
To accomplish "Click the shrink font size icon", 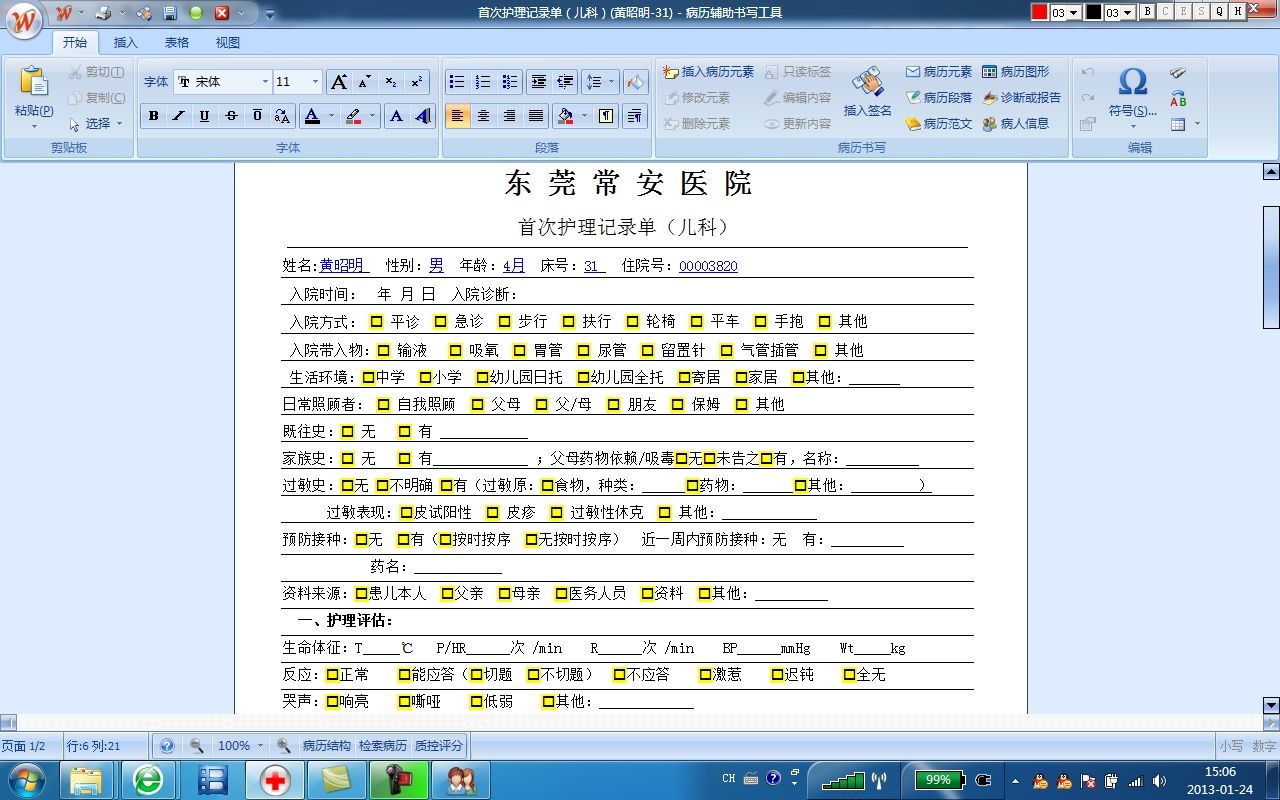I will (365, 82).
